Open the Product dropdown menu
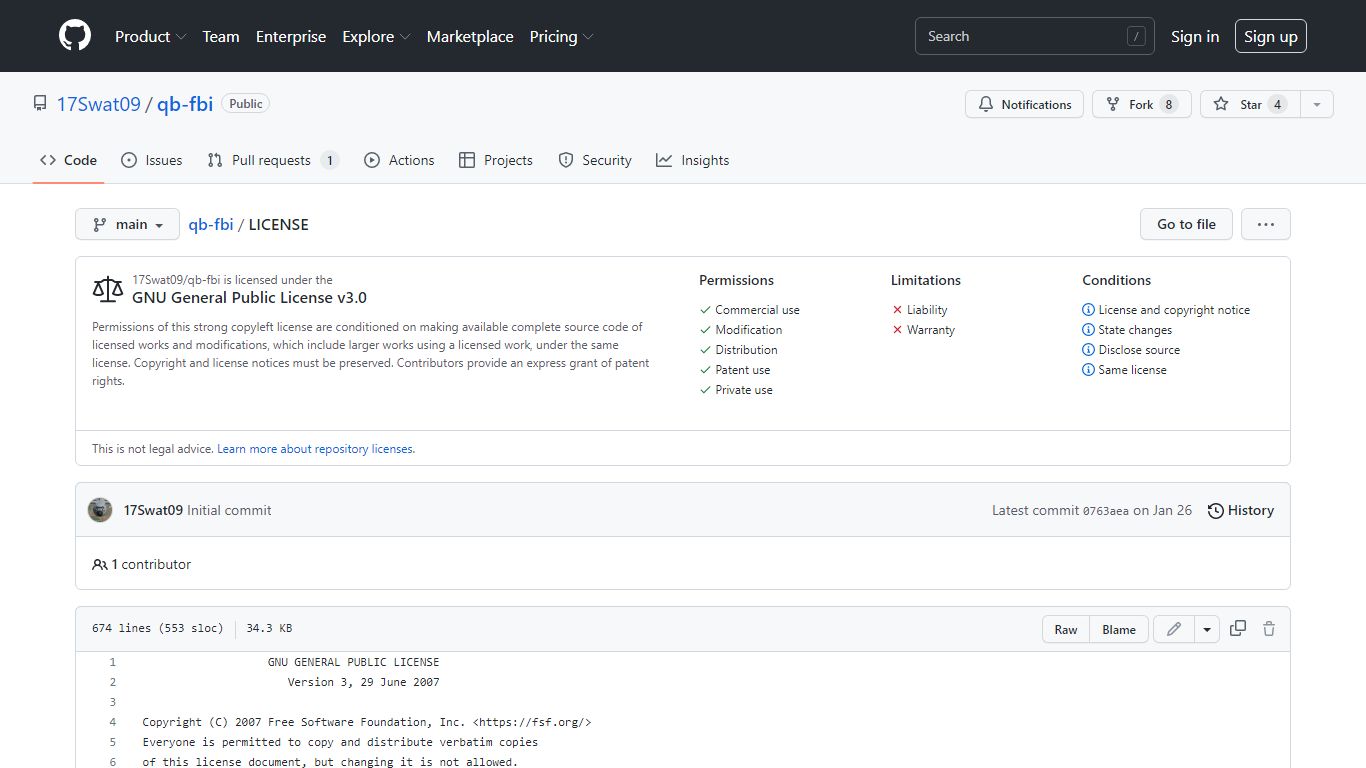This screenshot has width=1366, height=768. coord(150,36)
